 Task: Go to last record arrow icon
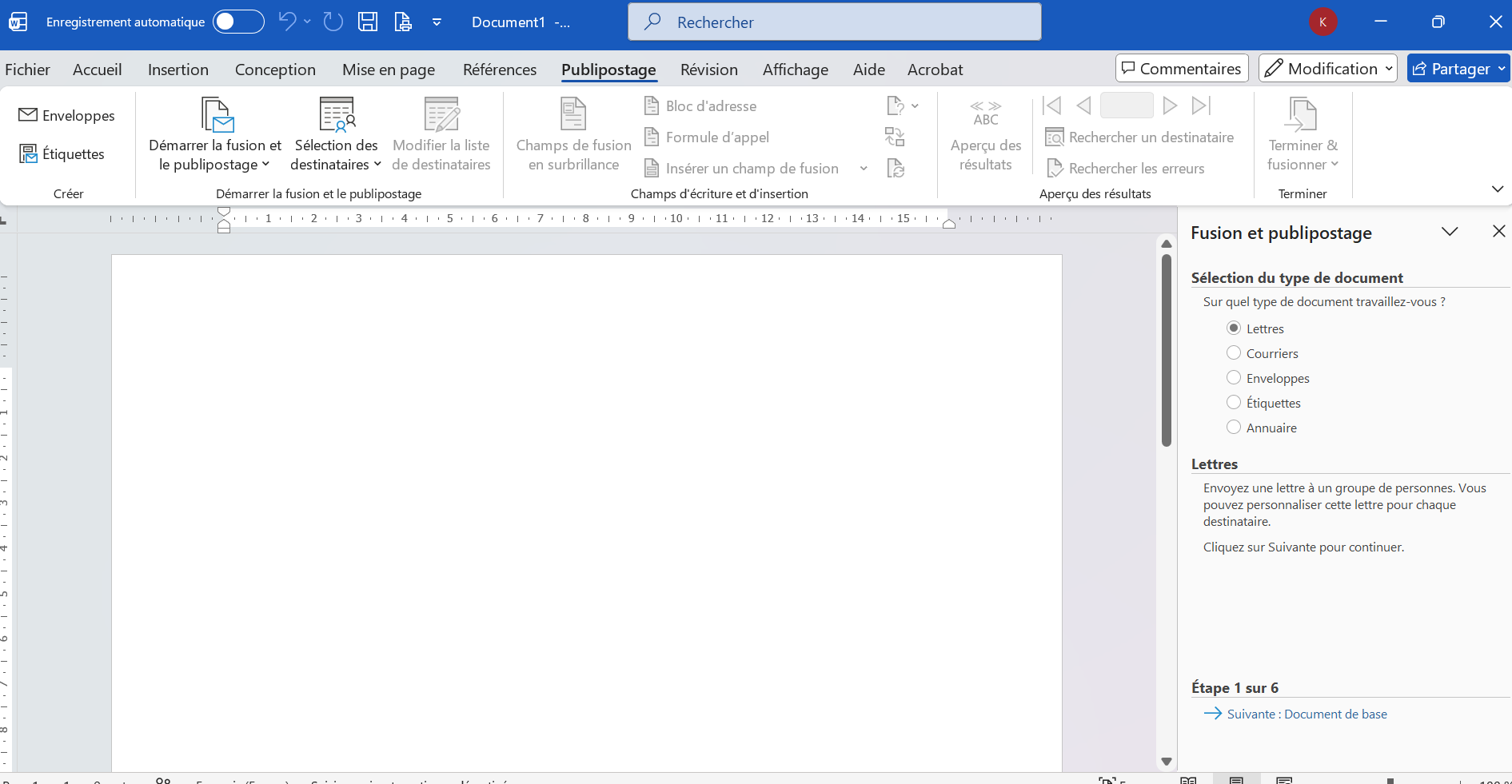point(1202,105)
